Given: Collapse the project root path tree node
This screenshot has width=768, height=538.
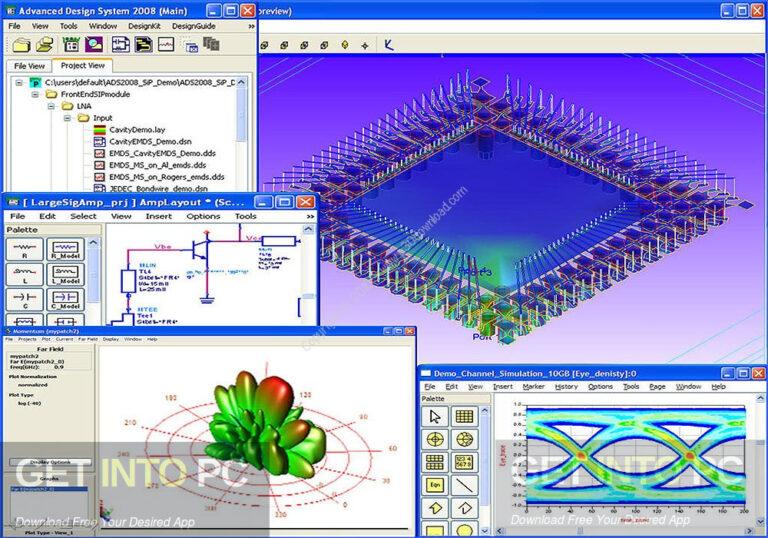Looking at the screenshot, I should point(19,83).
